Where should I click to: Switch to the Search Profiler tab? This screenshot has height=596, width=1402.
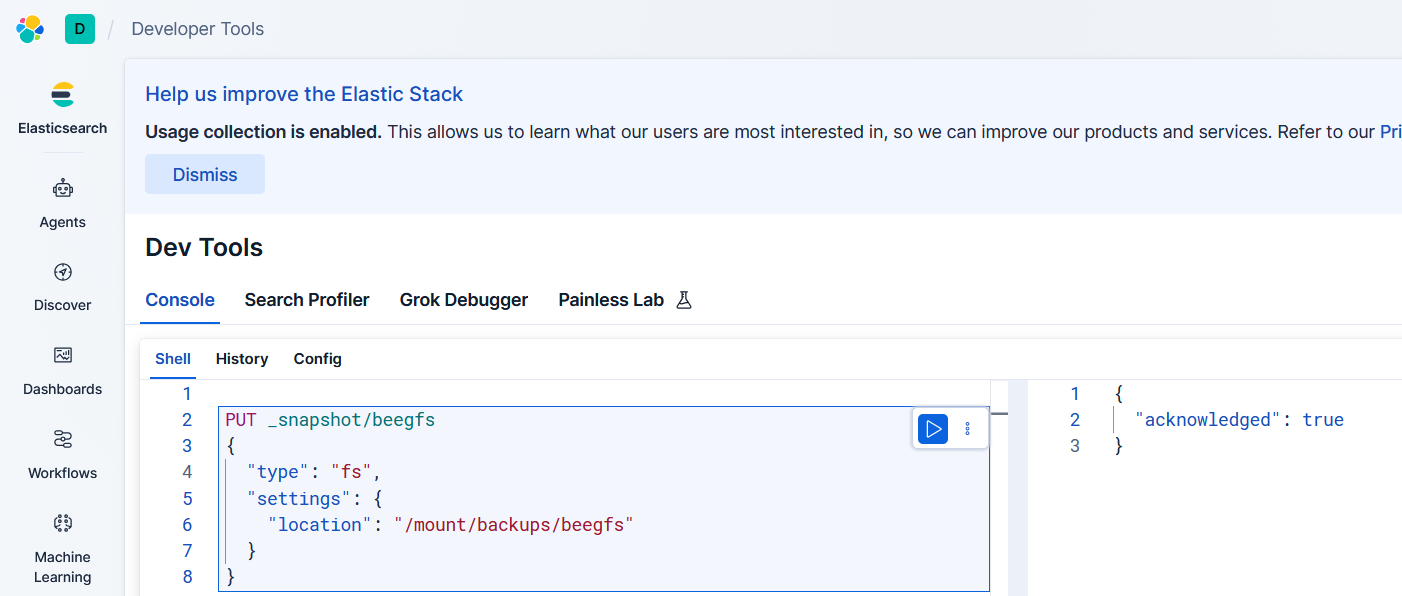click(307, 300)
